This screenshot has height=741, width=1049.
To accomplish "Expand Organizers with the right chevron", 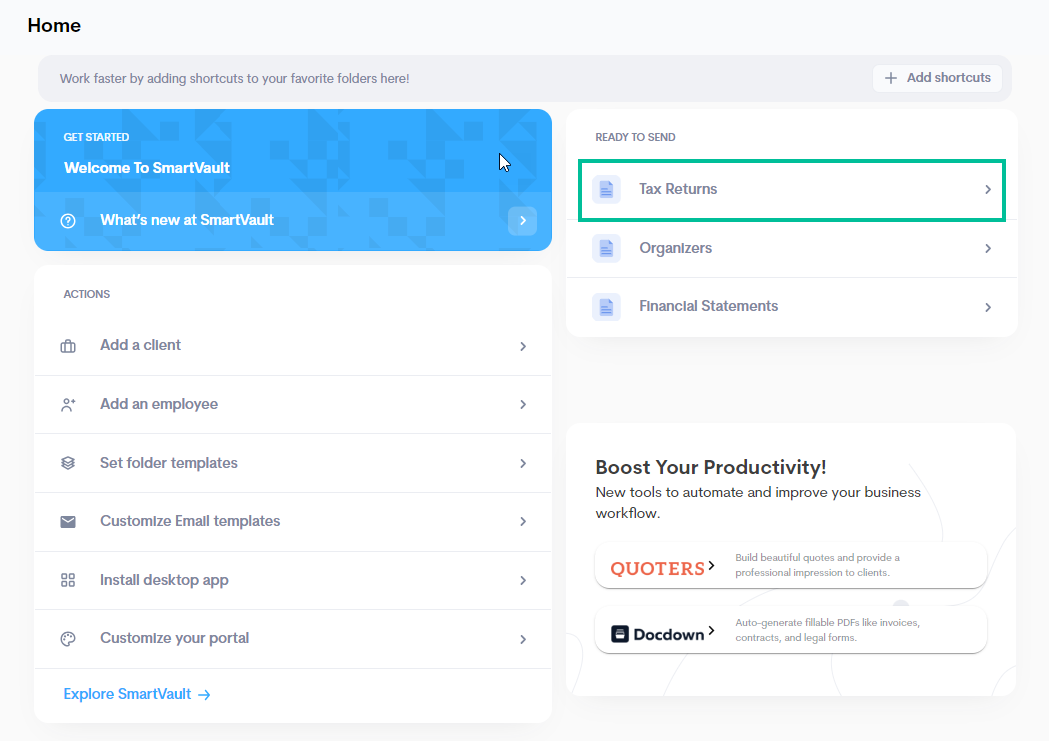I will (987, 248).
